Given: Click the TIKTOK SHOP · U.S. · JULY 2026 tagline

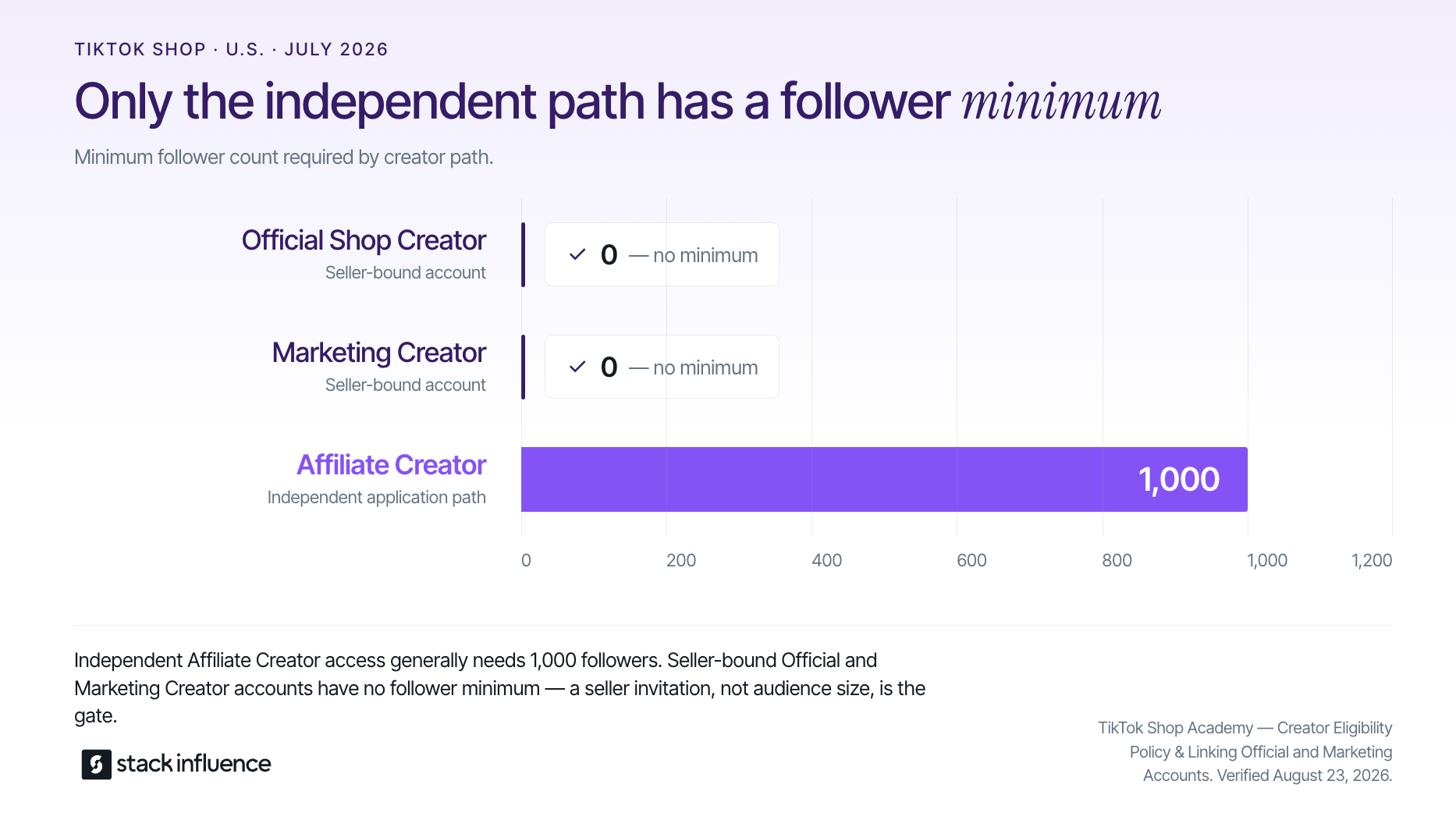Looking at the screenshot, I should coord(231,49).
